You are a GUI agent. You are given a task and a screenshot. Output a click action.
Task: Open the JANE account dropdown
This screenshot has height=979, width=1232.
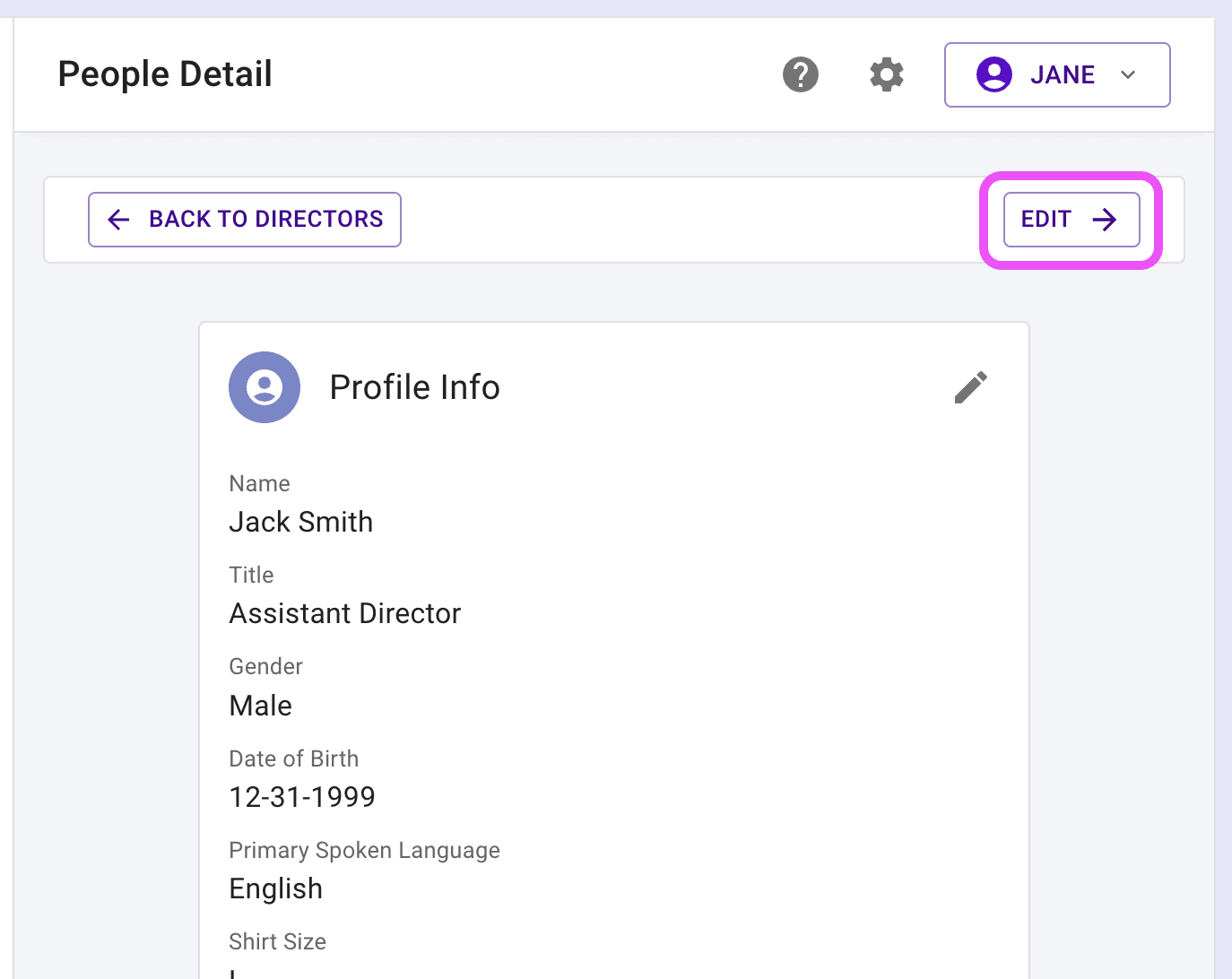click(x=1057, y=74)
